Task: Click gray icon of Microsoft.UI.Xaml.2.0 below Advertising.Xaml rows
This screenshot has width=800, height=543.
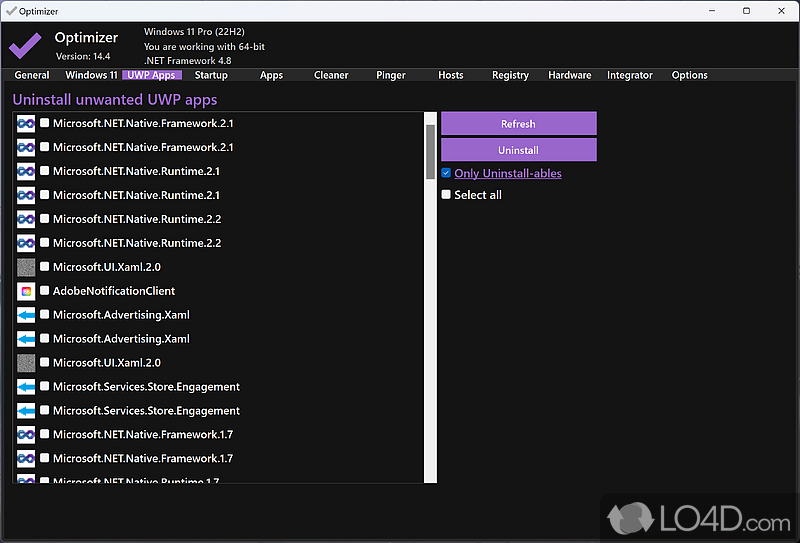Action: tap(26, 363)
